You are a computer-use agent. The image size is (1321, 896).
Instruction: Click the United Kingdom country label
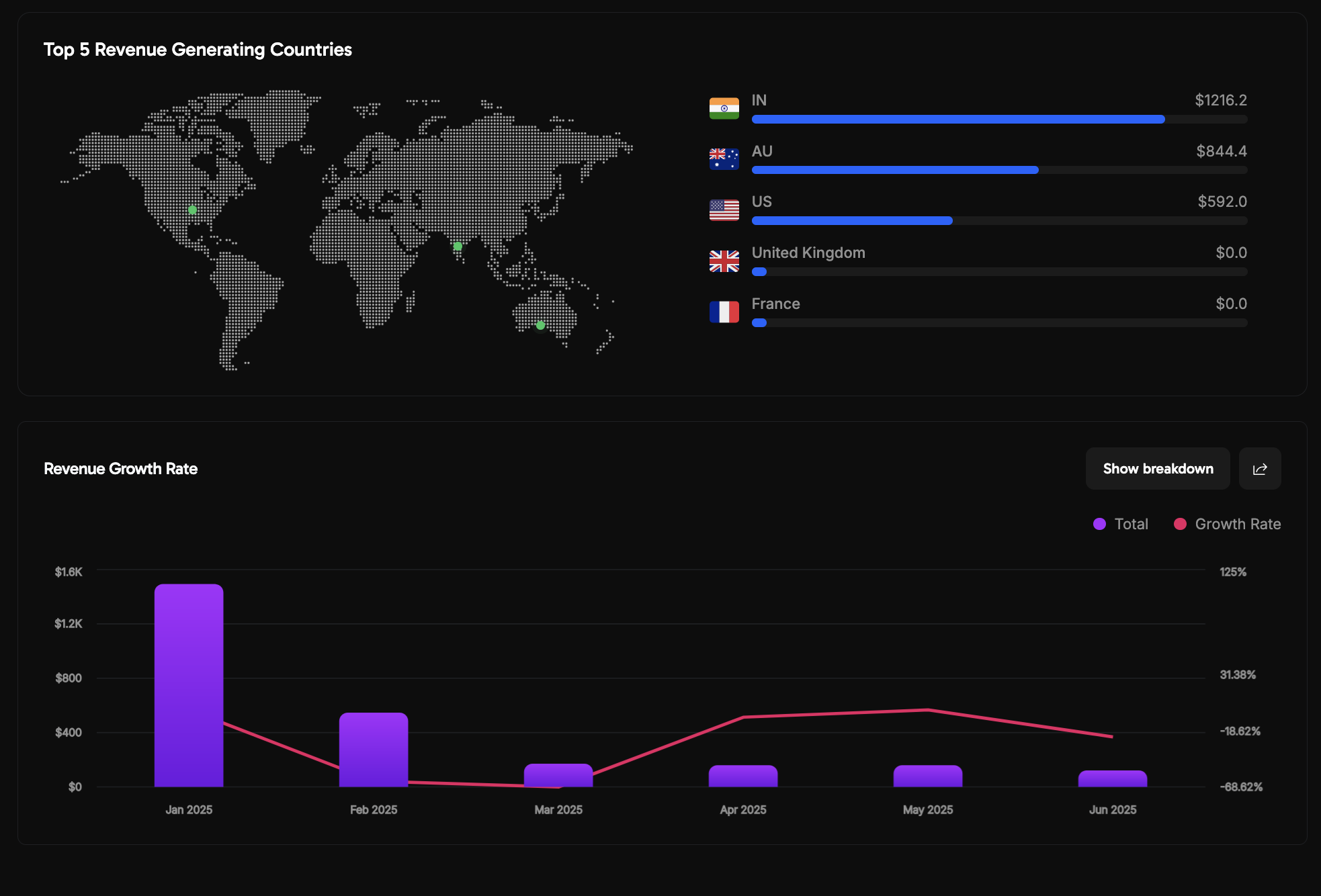coord(808,253)
